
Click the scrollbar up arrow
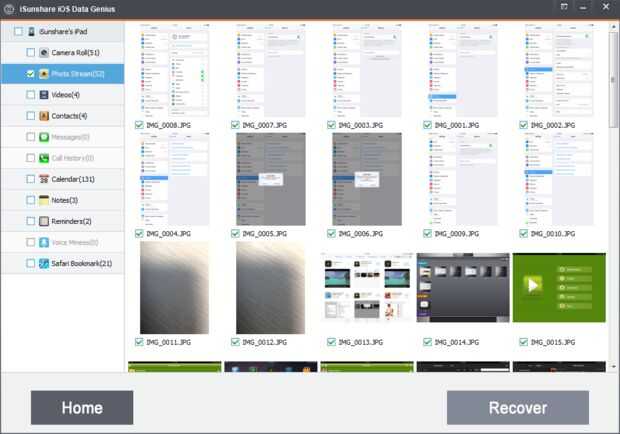tap(613, 27)
